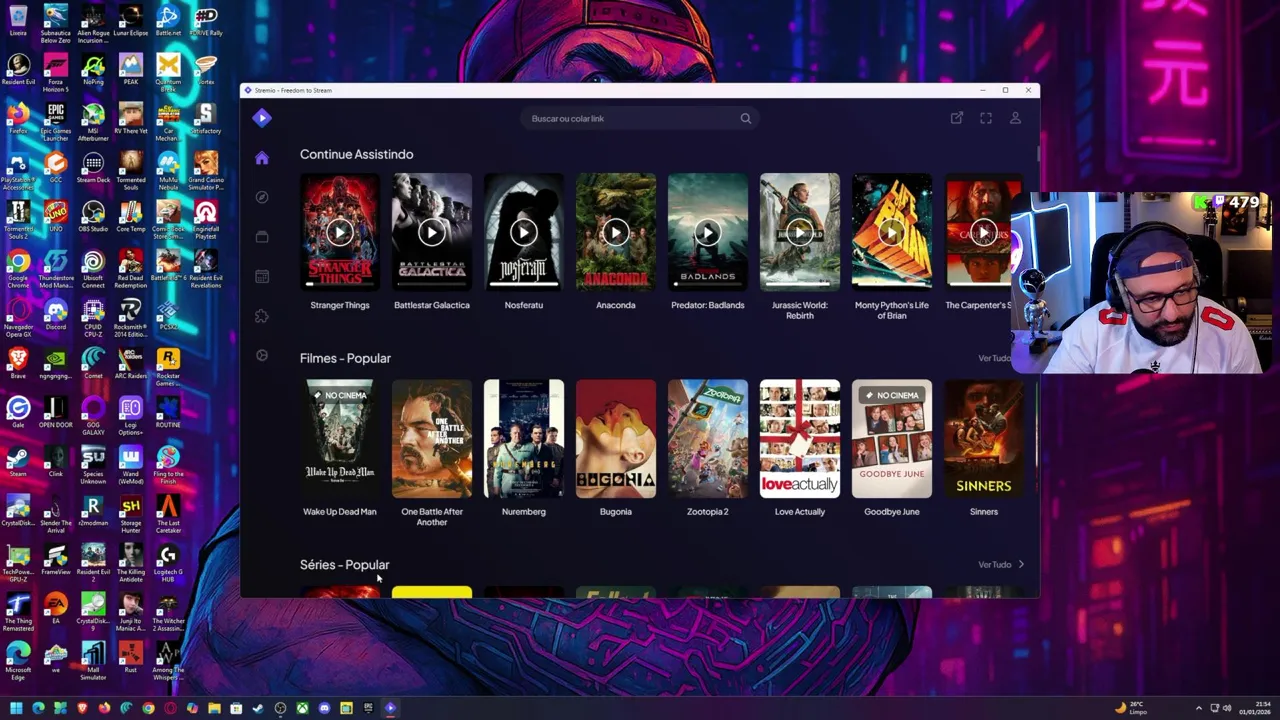Open Calendar sidebar icon
The height and width of the screenshot is (720, 1280).
point(262,276)
